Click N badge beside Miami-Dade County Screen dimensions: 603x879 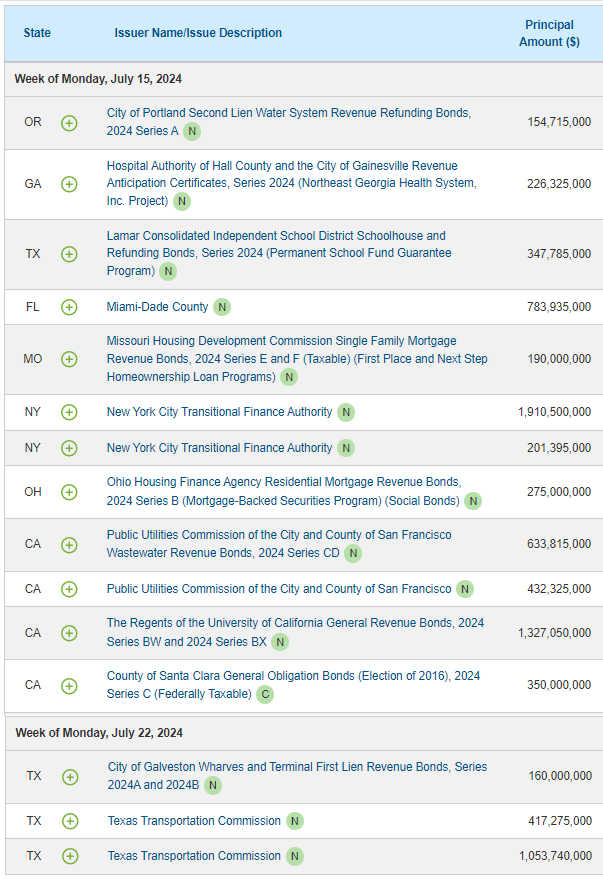coord(222,307)
